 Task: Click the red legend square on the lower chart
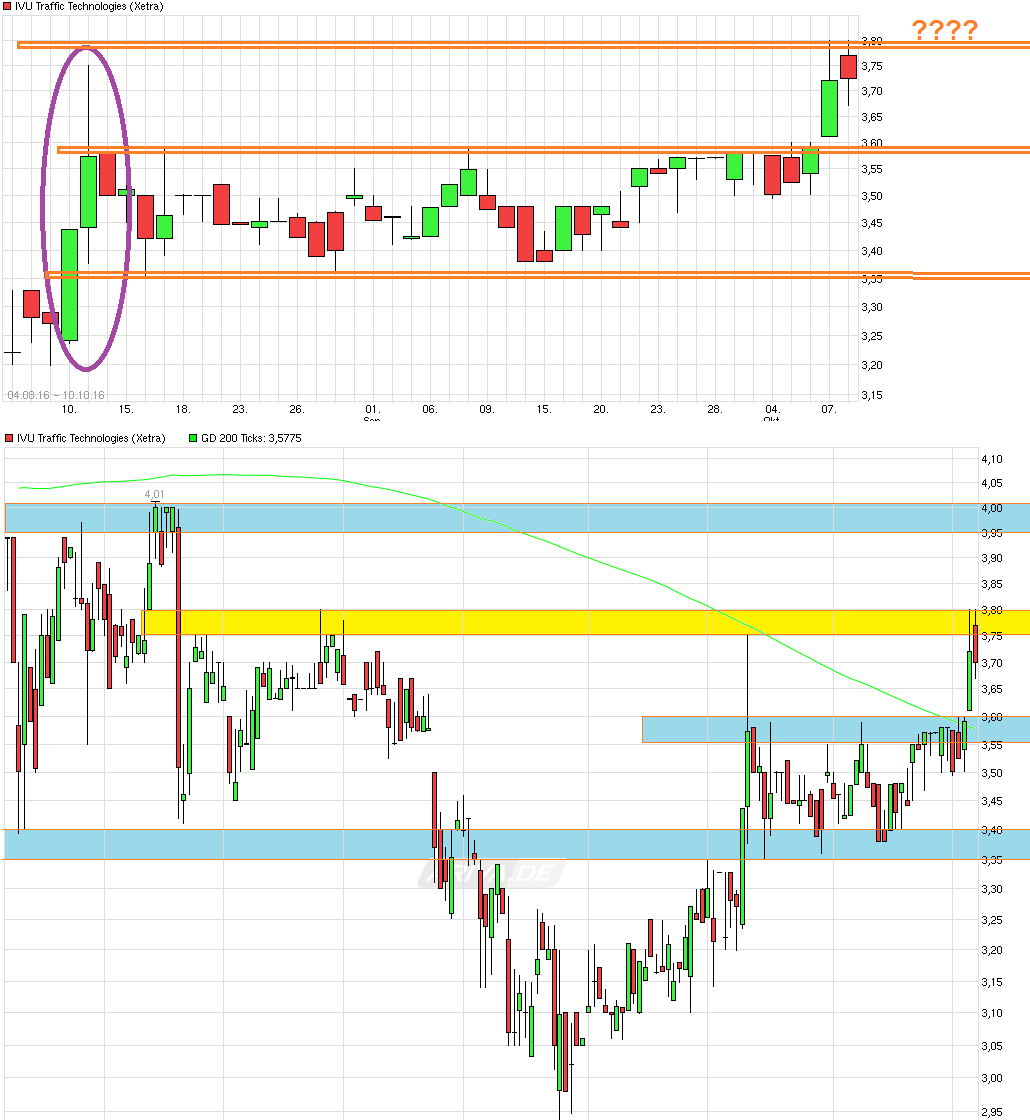pyautogui.click(x=9, y=438)
